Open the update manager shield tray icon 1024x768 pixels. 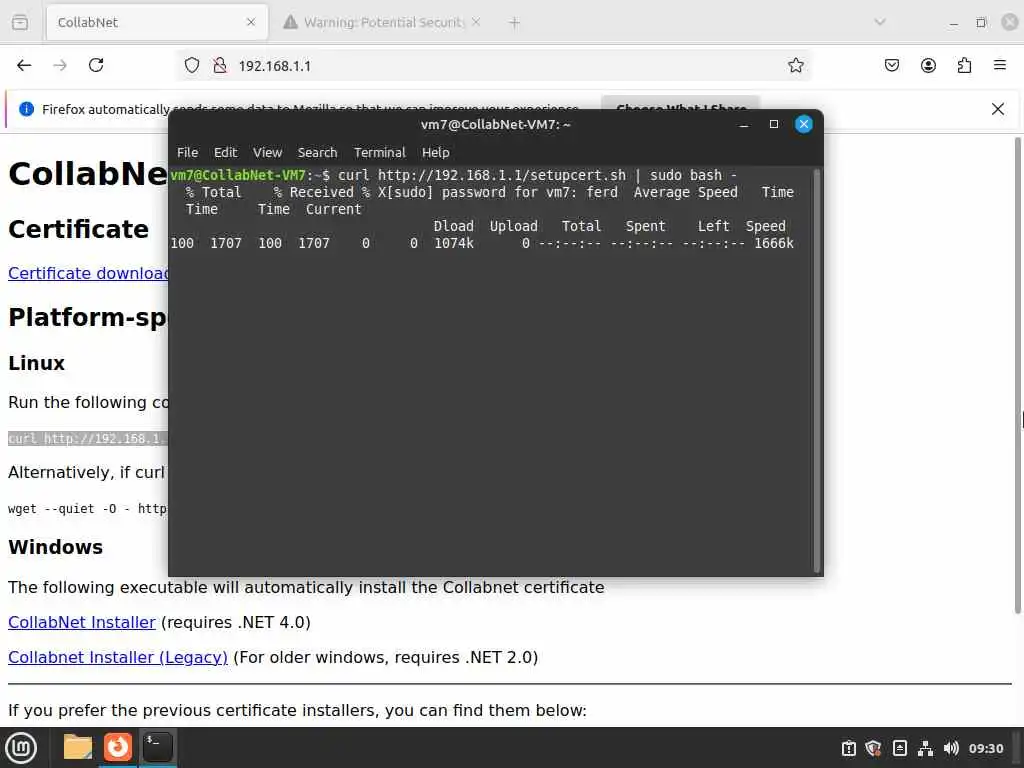[873, 748]
